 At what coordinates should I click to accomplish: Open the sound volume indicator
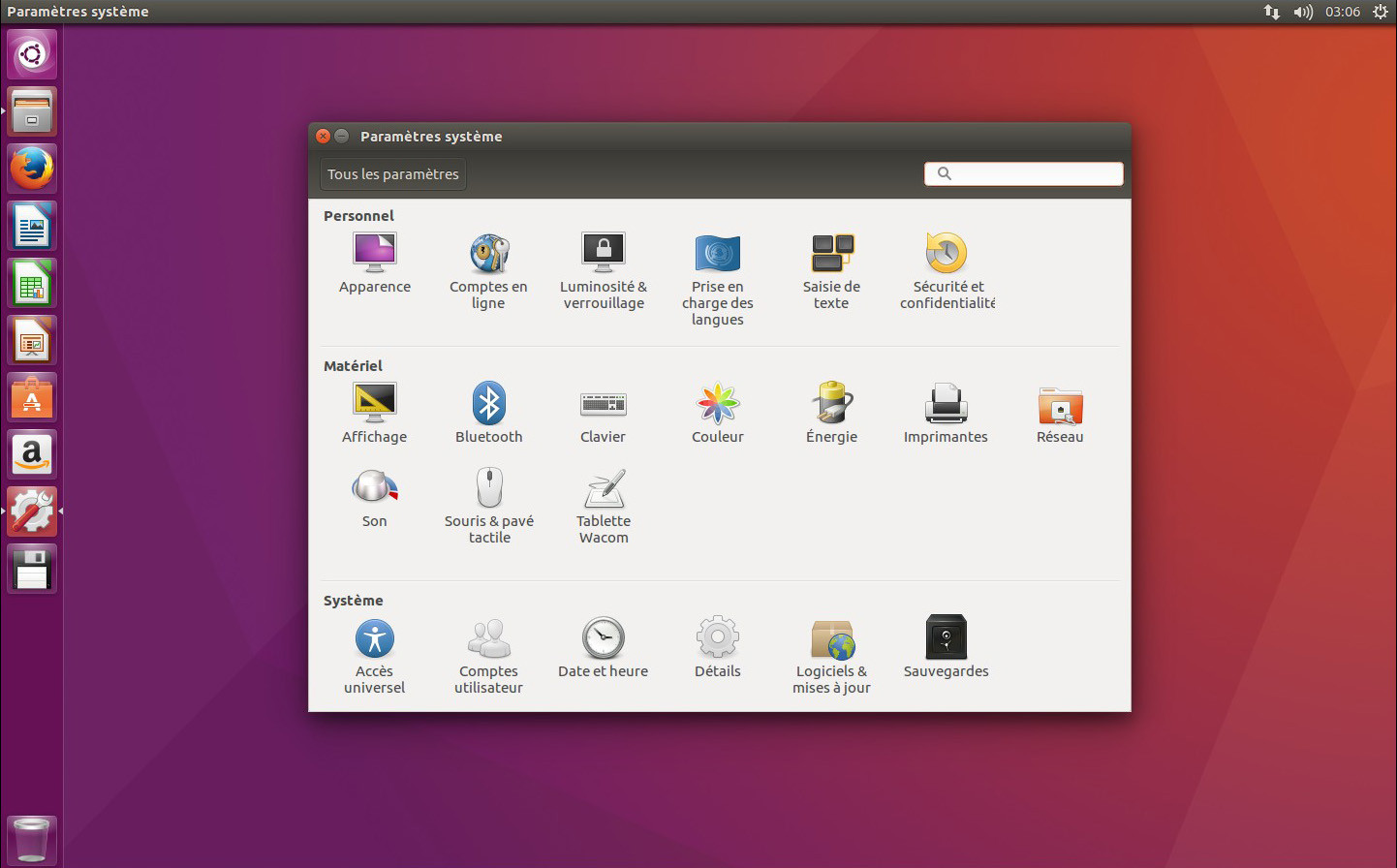(x=1303, y=12)
